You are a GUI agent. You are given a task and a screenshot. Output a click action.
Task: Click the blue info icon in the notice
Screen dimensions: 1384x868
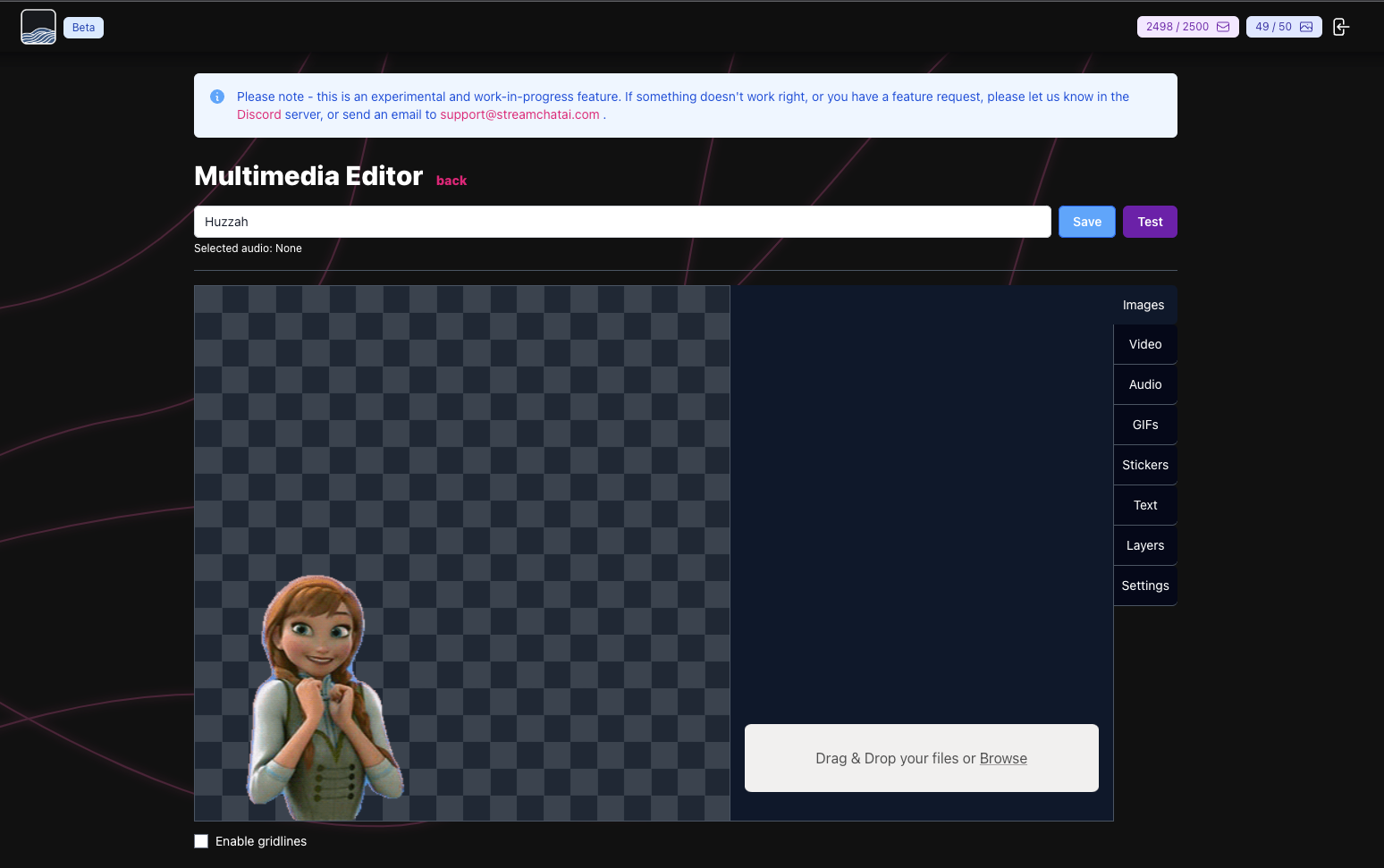[217, 97]
